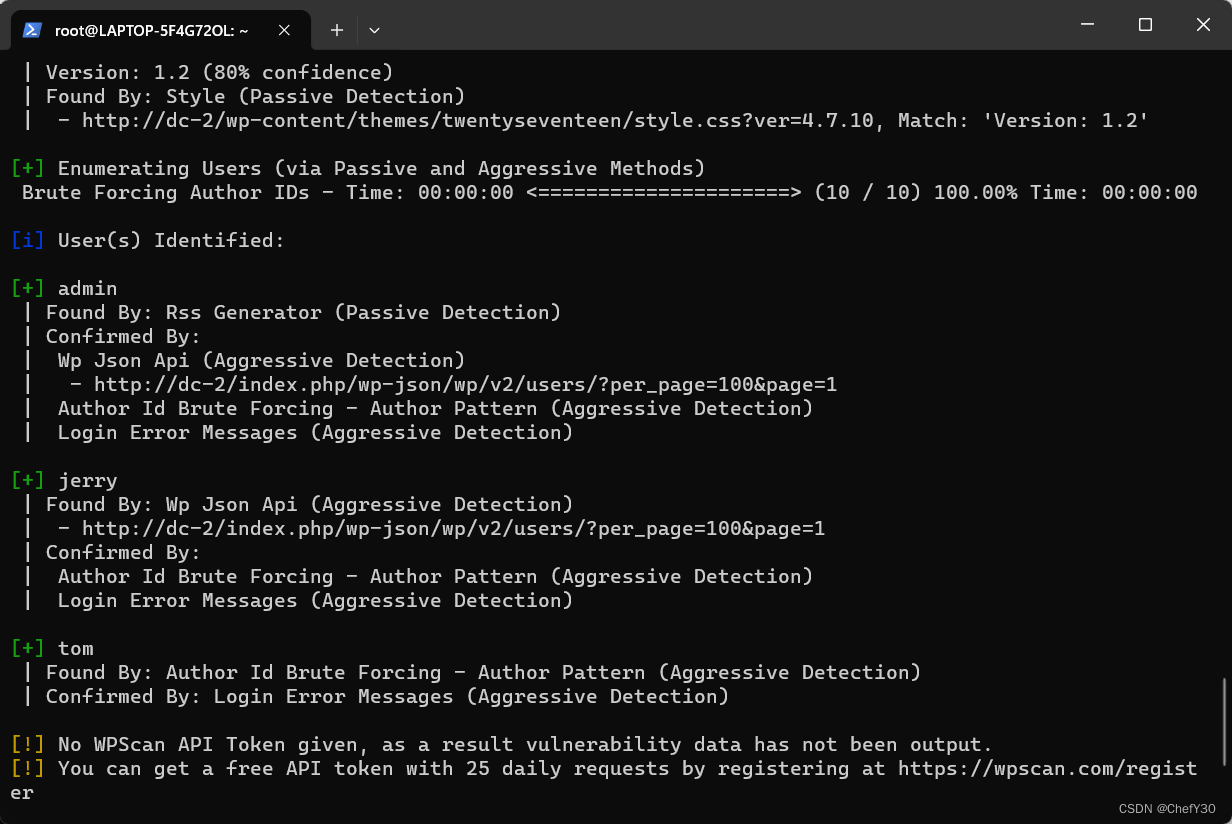
Task: Minimize the terminal window
Action: pyautogui.click(x=1090, y=24)
